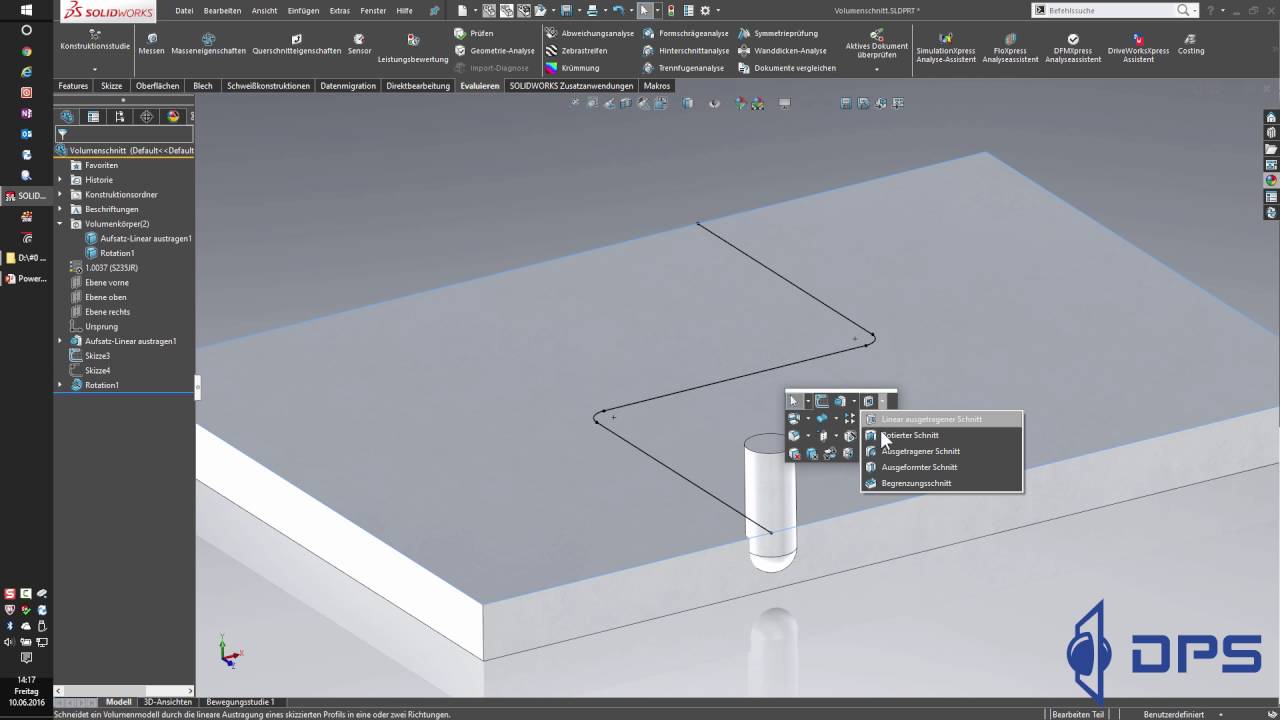The width and height of the screenshot is (1280, 720).
Task: Open the PropertyManager tab icon
Action: pos(93,116)
